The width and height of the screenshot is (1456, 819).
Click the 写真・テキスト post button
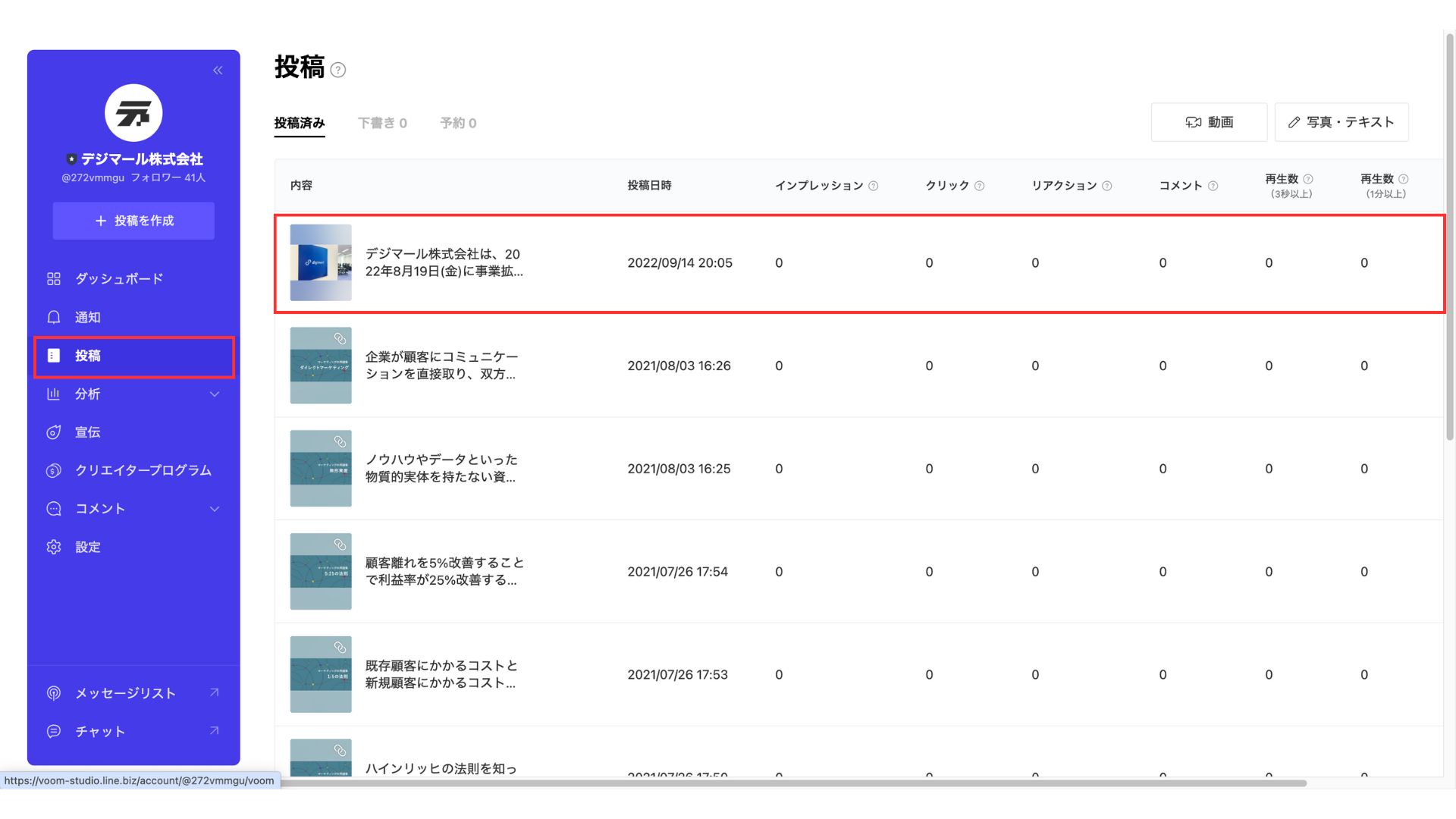pos(1341,122)
